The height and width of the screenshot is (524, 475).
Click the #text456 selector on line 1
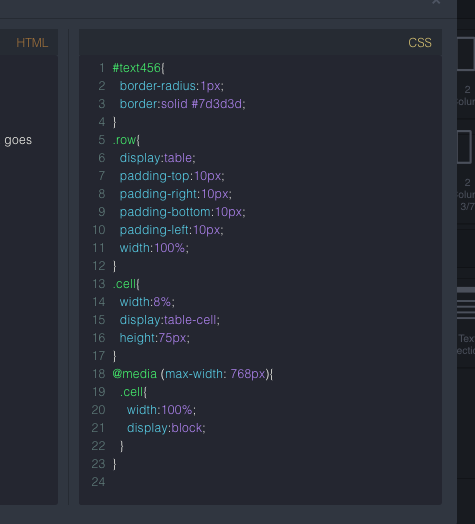[x=137, y=68]
